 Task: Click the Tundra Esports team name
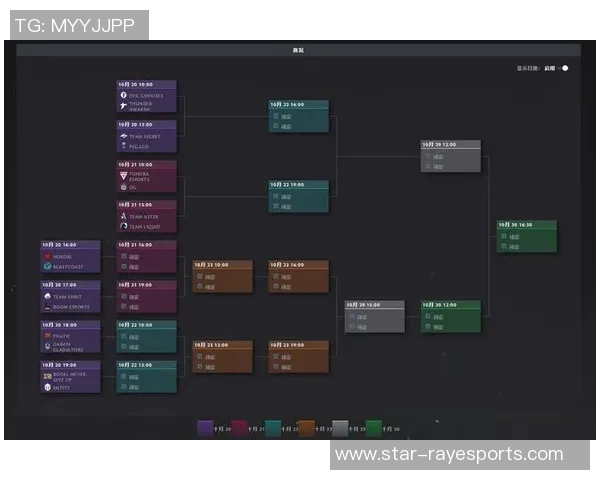coord(139,176)
